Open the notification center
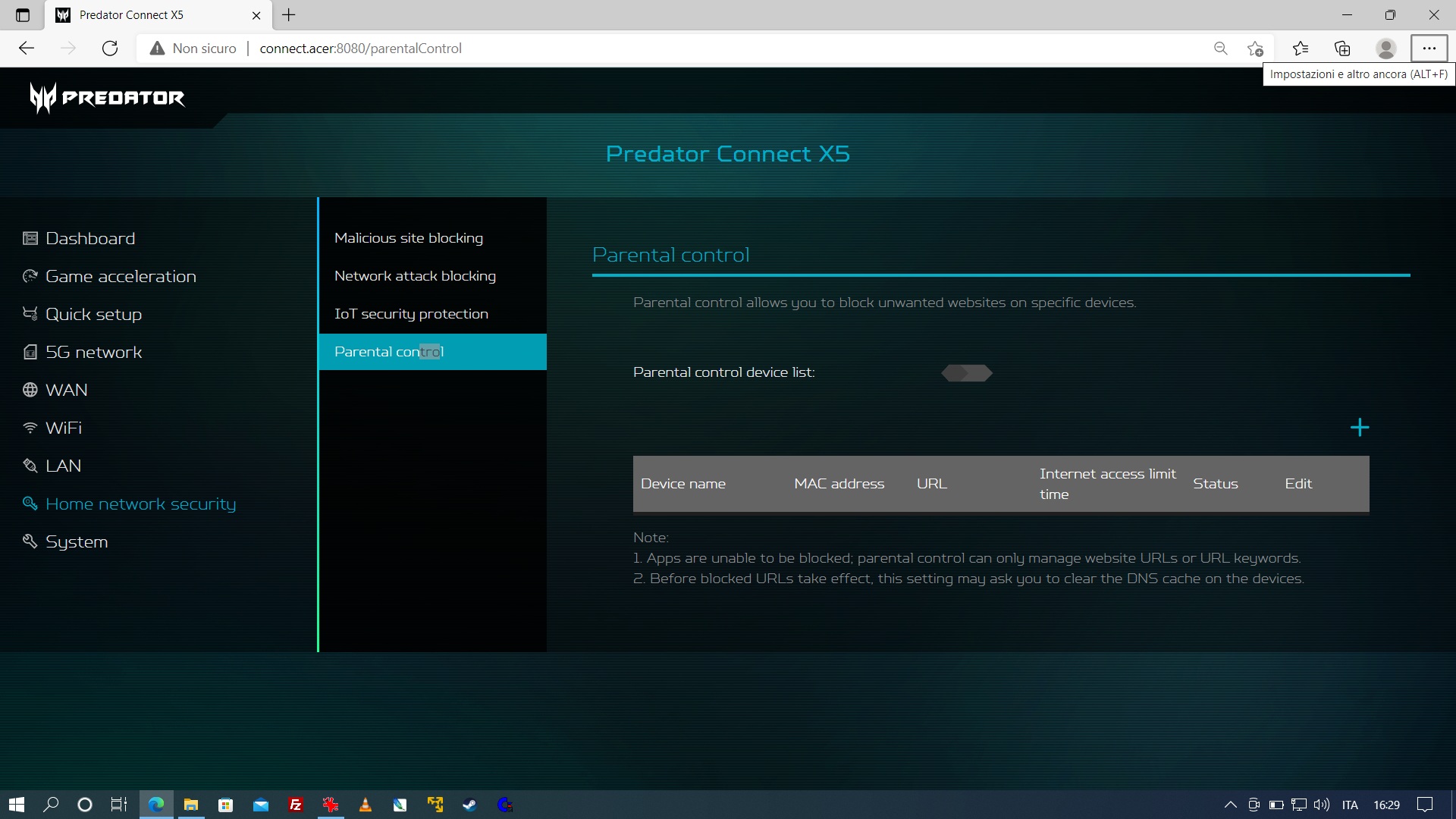This screenshot has height=819, width=1456. pos(1425,805)
